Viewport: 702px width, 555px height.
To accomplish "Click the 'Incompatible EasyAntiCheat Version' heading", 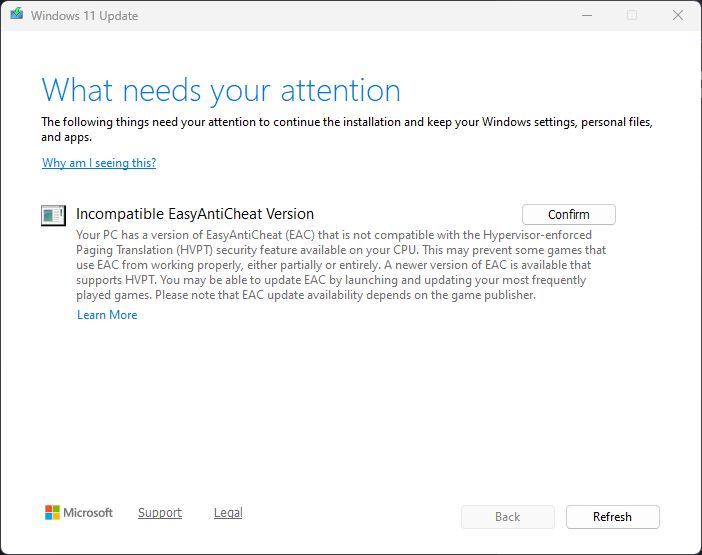I will click(195, 214).
